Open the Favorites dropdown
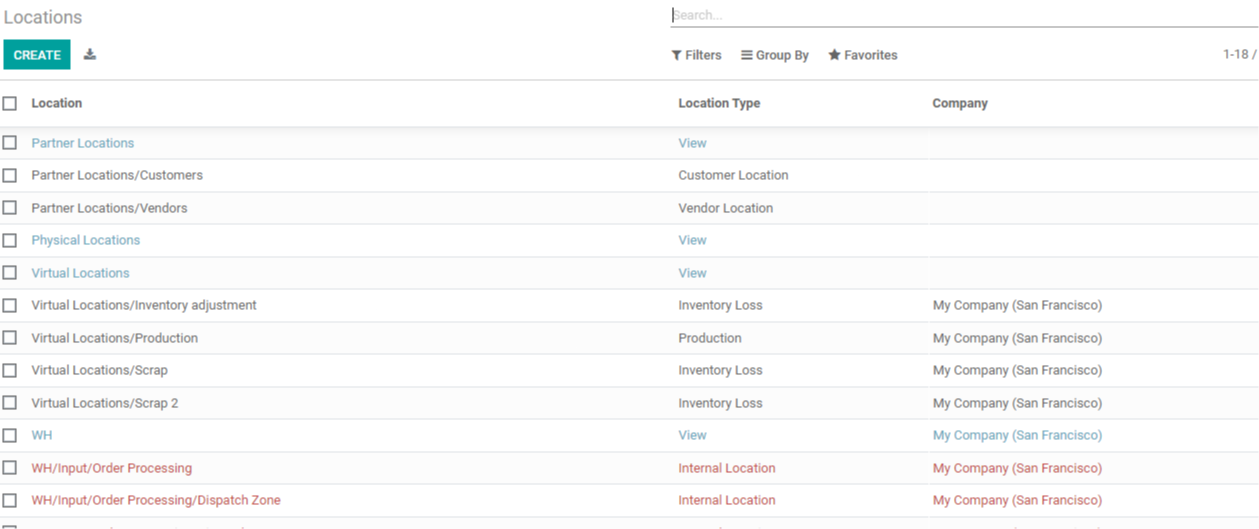 pyautogui.click(x=863, y=55)
